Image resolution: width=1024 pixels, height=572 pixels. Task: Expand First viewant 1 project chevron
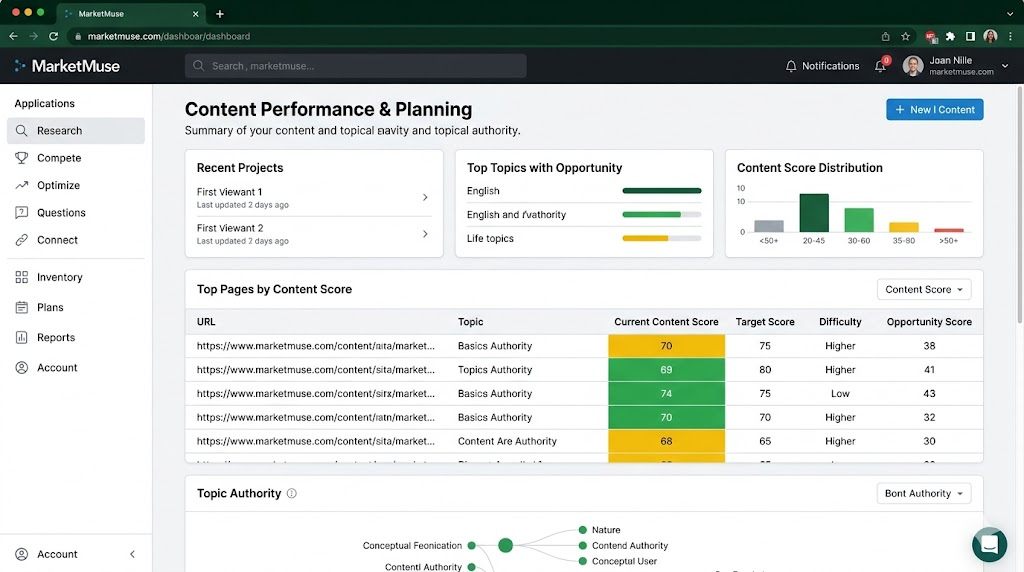point(425,198)
